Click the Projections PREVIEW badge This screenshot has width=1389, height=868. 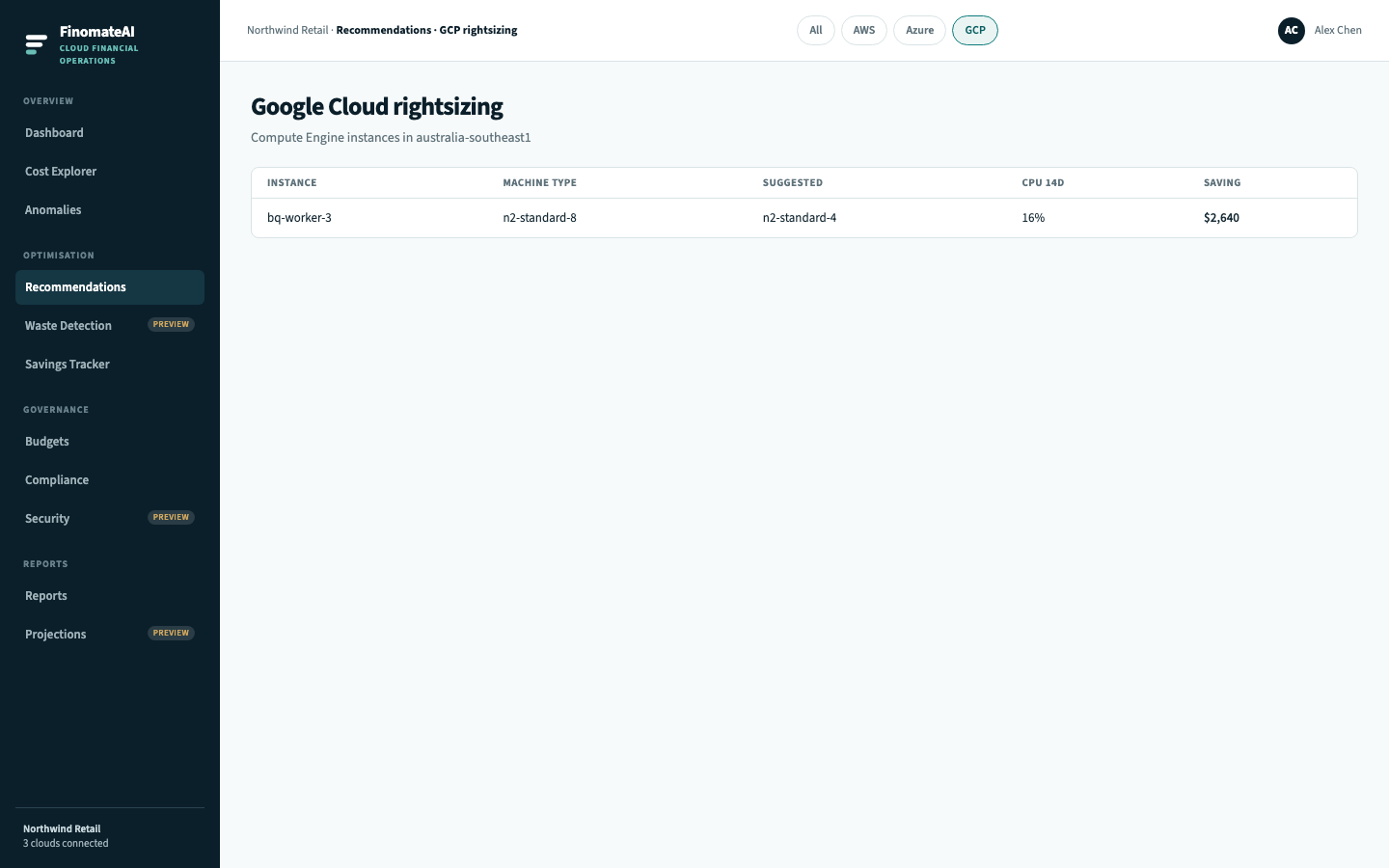pos(171,634)
